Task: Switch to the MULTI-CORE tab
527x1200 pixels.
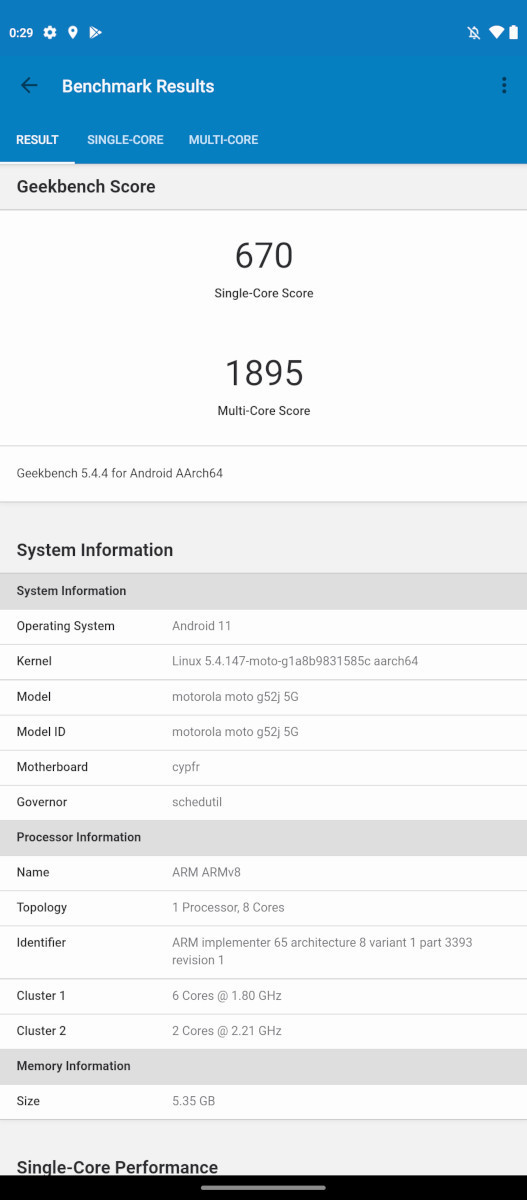Action: (223, 140)
